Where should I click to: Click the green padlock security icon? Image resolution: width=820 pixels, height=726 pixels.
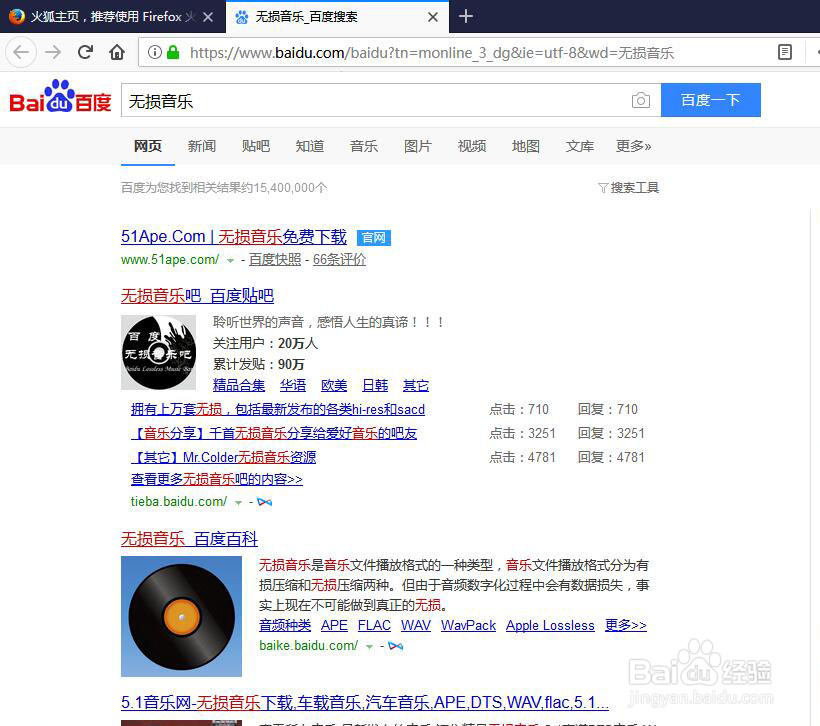point(173,52)
